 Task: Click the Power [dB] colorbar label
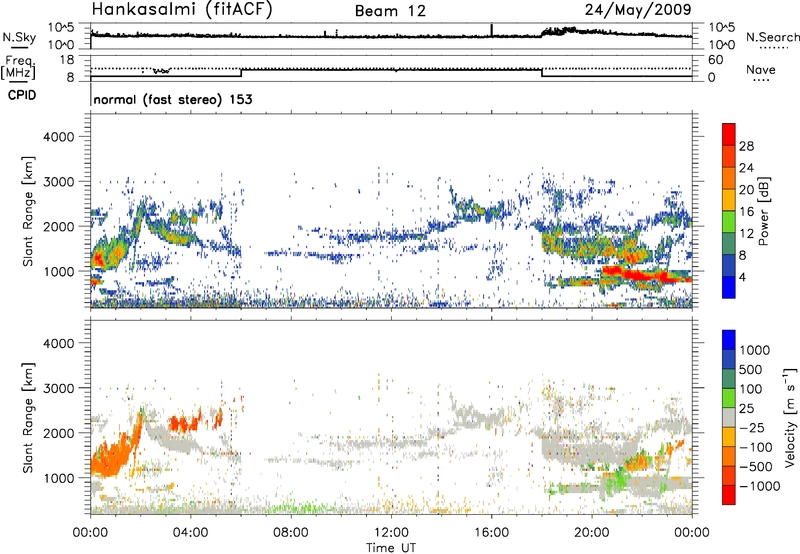point(763,211)
